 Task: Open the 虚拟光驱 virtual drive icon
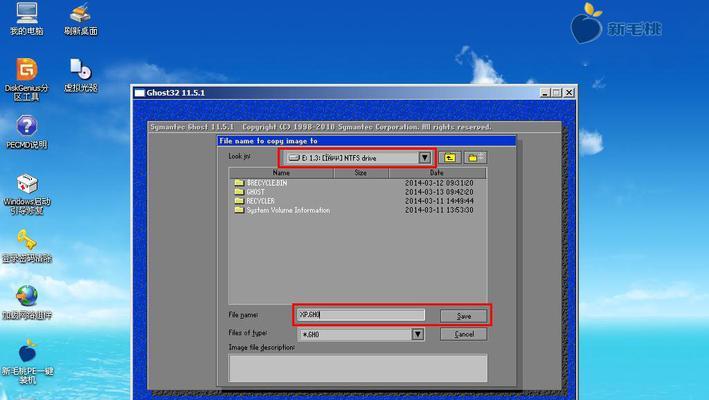pyautogui.click(x=80, y=75)
